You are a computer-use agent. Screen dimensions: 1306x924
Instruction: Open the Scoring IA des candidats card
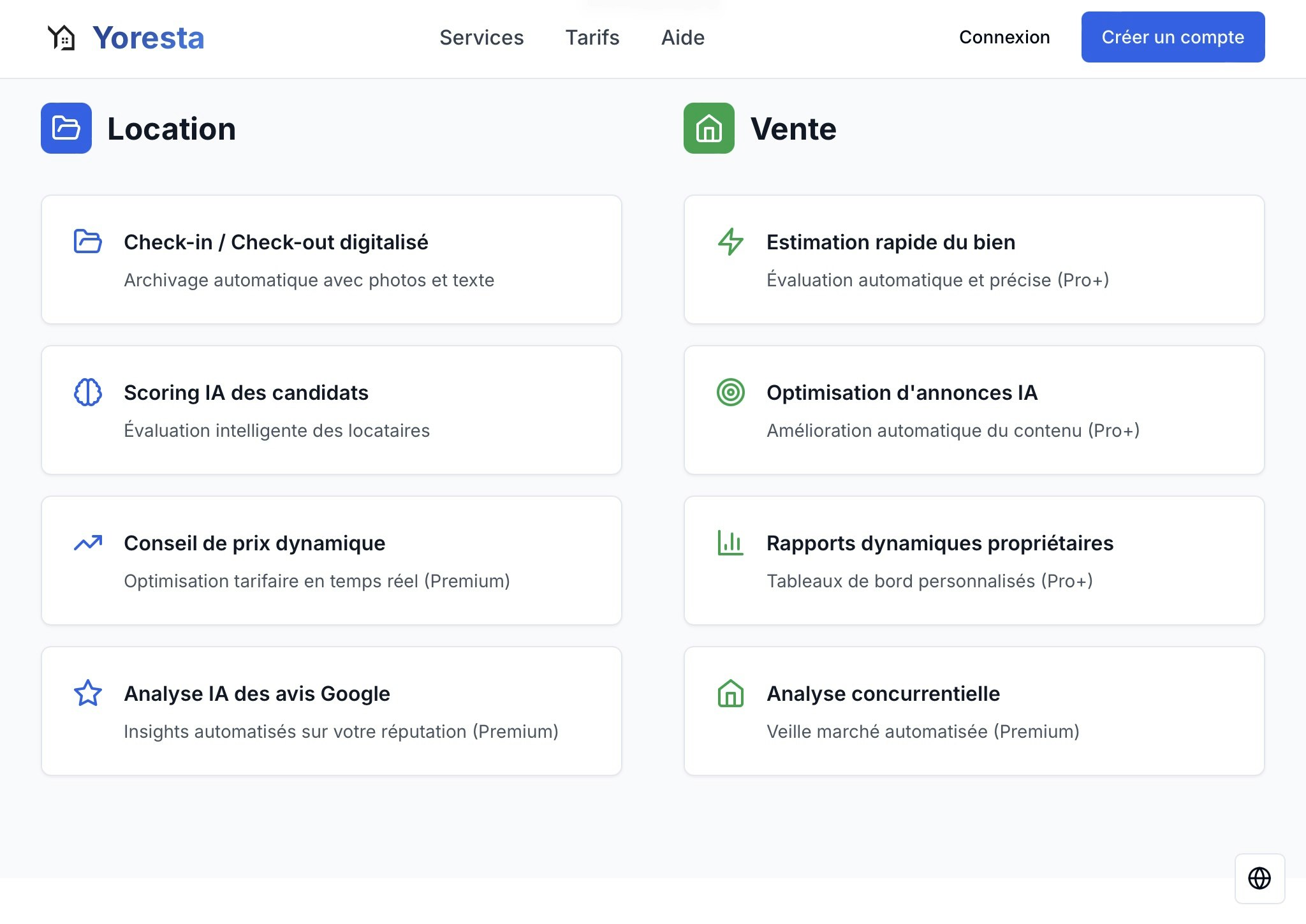pos(331,409)
